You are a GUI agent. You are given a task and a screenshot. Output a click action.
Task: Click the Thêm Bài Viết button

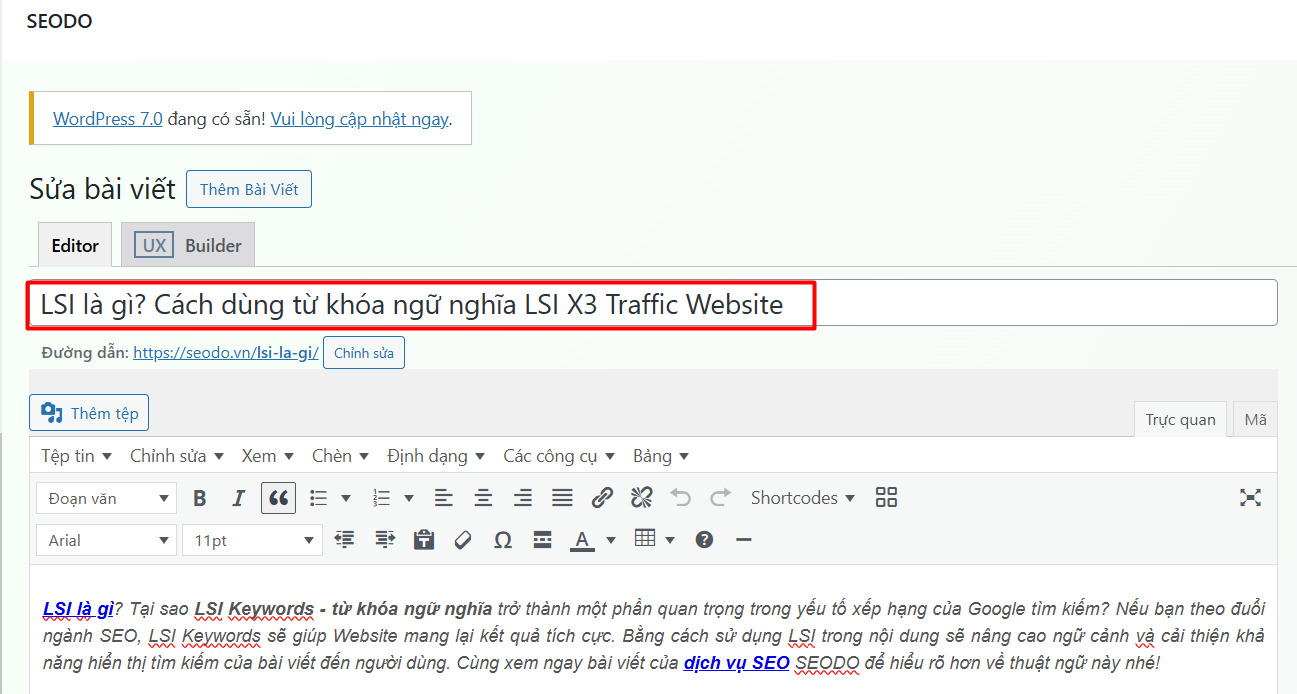(249, 189)
